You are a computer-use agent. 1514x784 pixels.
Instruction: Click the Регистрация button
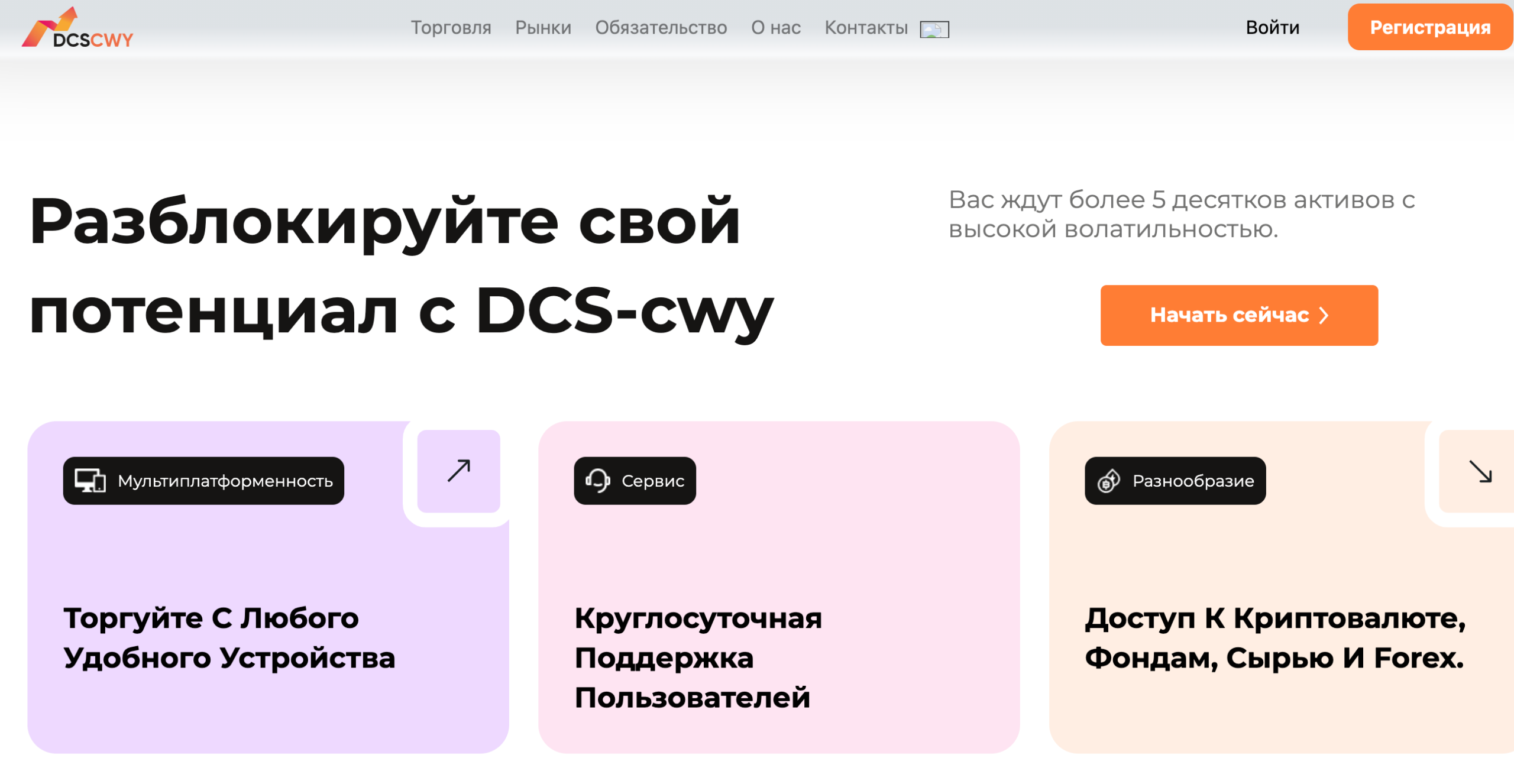tap(1429, 27)
